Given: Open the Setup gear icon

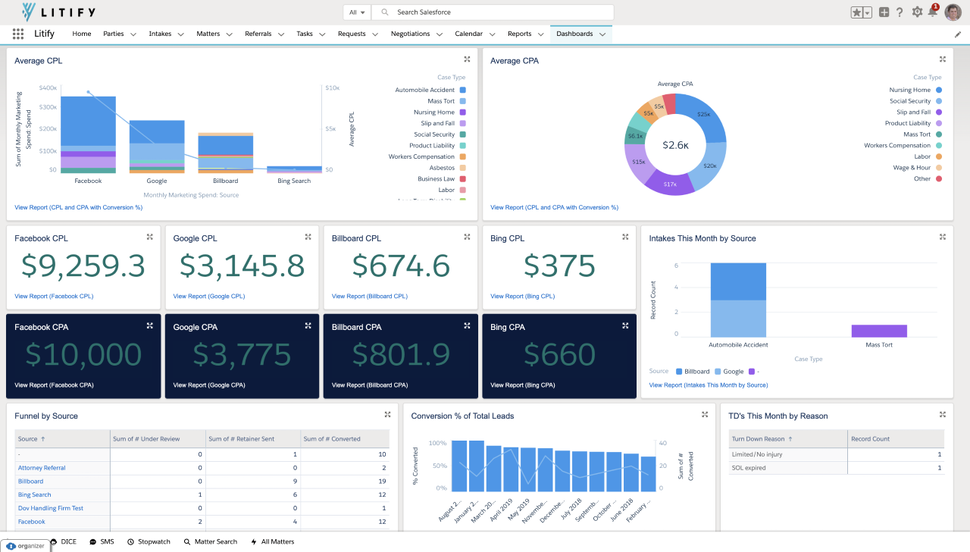Looking at the screenshot, I should click(x=917, y=12).
